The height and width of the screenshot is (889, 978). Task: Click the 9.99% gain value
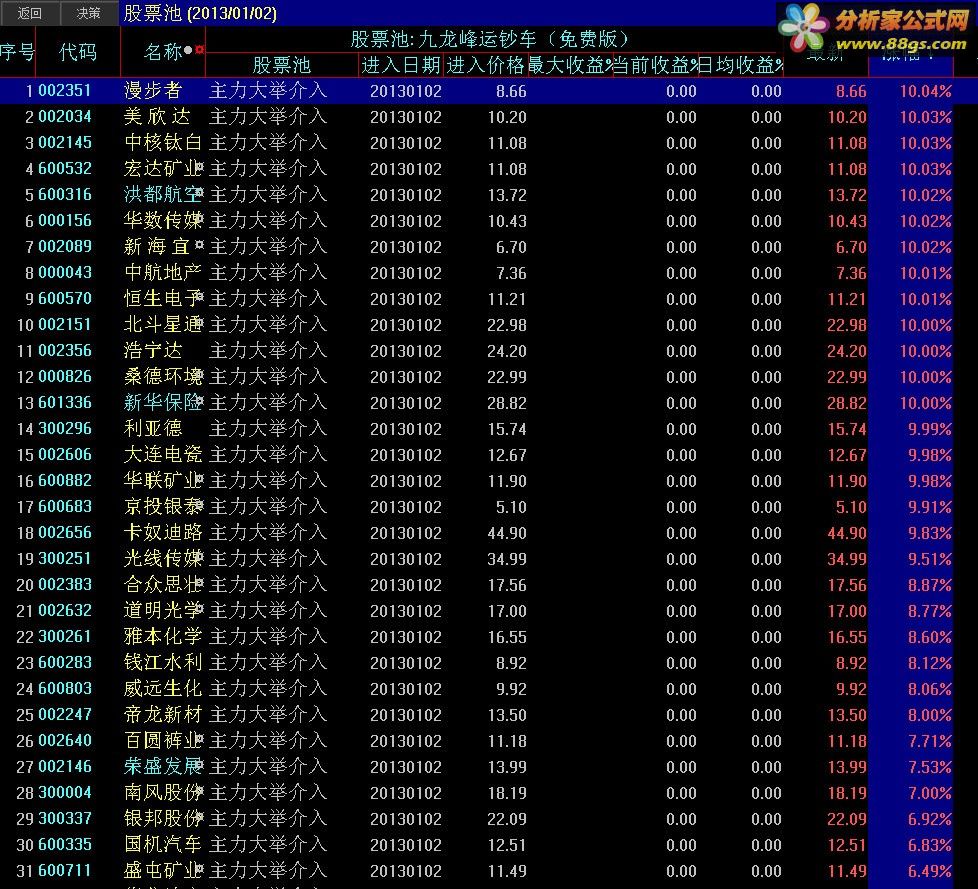point(930,429)
